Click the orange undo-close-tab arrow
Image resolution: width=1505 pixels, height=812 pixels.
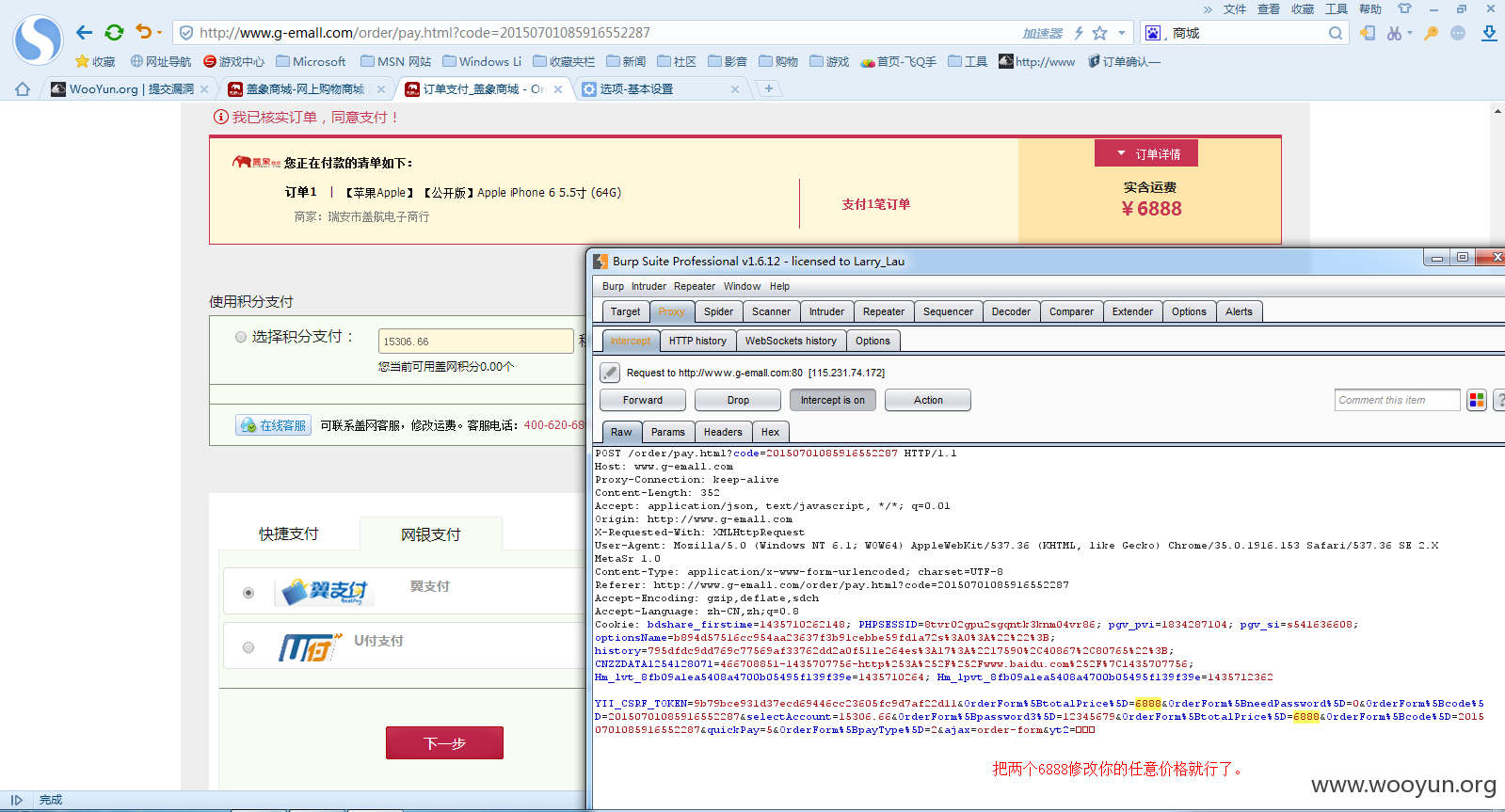tap(143, 32)
